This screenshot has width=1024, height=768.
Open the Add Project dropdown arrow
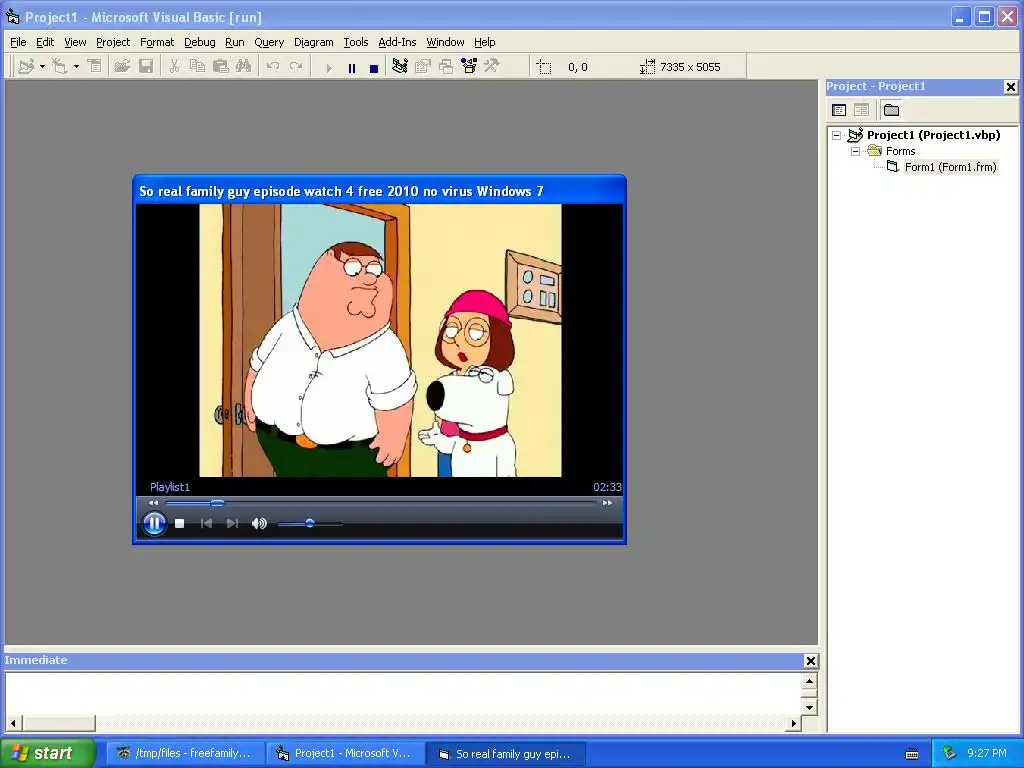coord(42,67)
